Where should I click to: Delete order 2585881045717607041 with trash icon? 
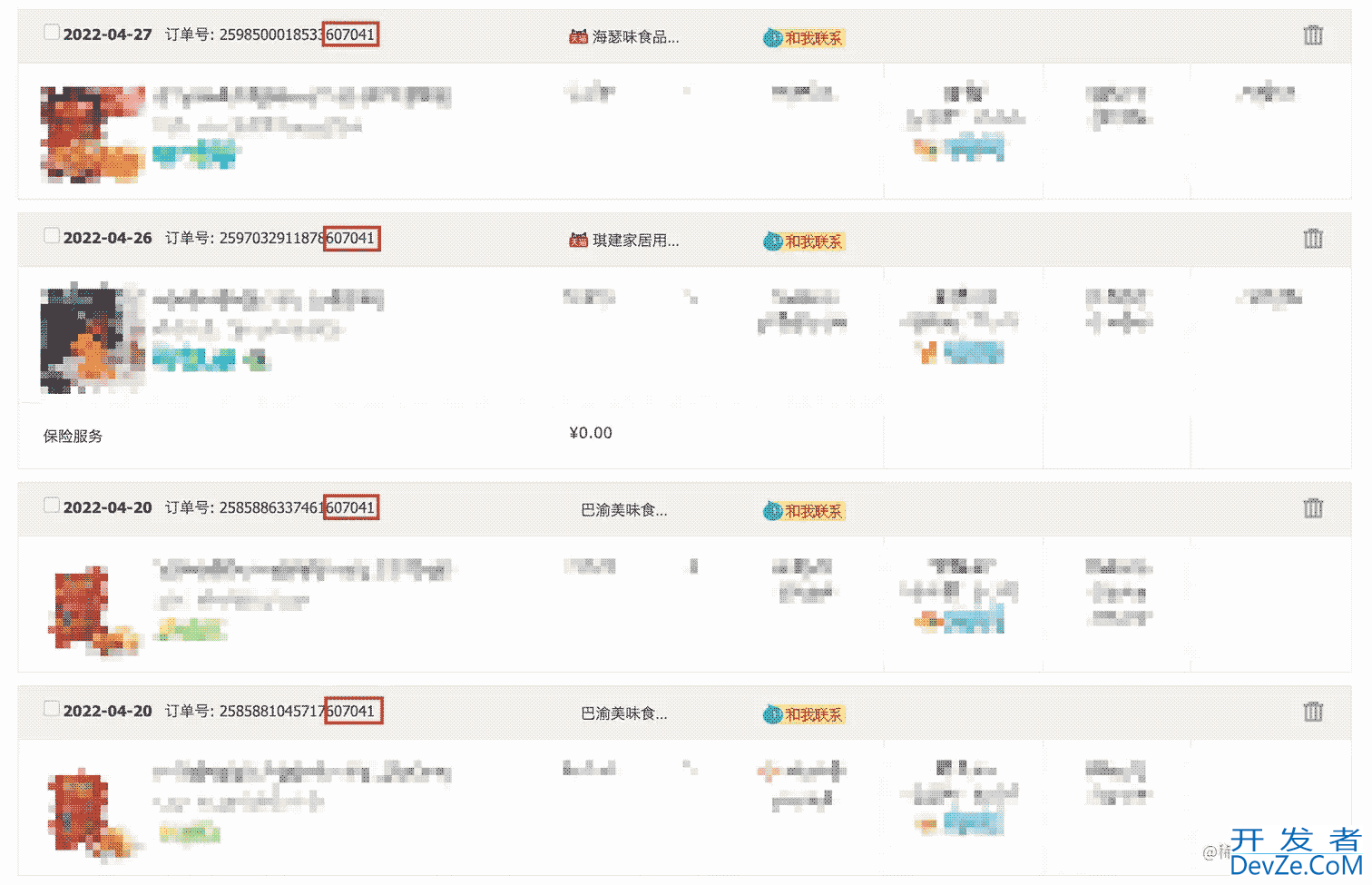pos(1313,712)
